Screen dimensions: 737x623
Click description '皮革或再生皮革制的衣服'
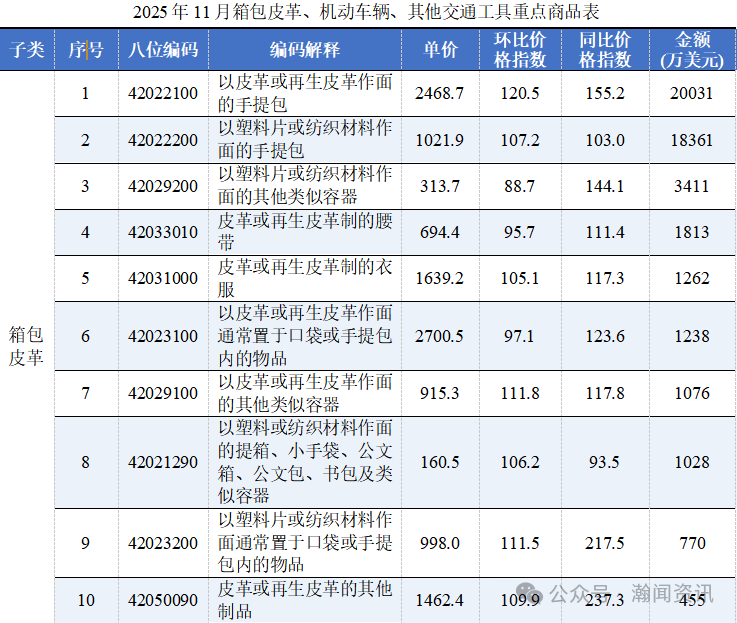[x=305, y=278]
